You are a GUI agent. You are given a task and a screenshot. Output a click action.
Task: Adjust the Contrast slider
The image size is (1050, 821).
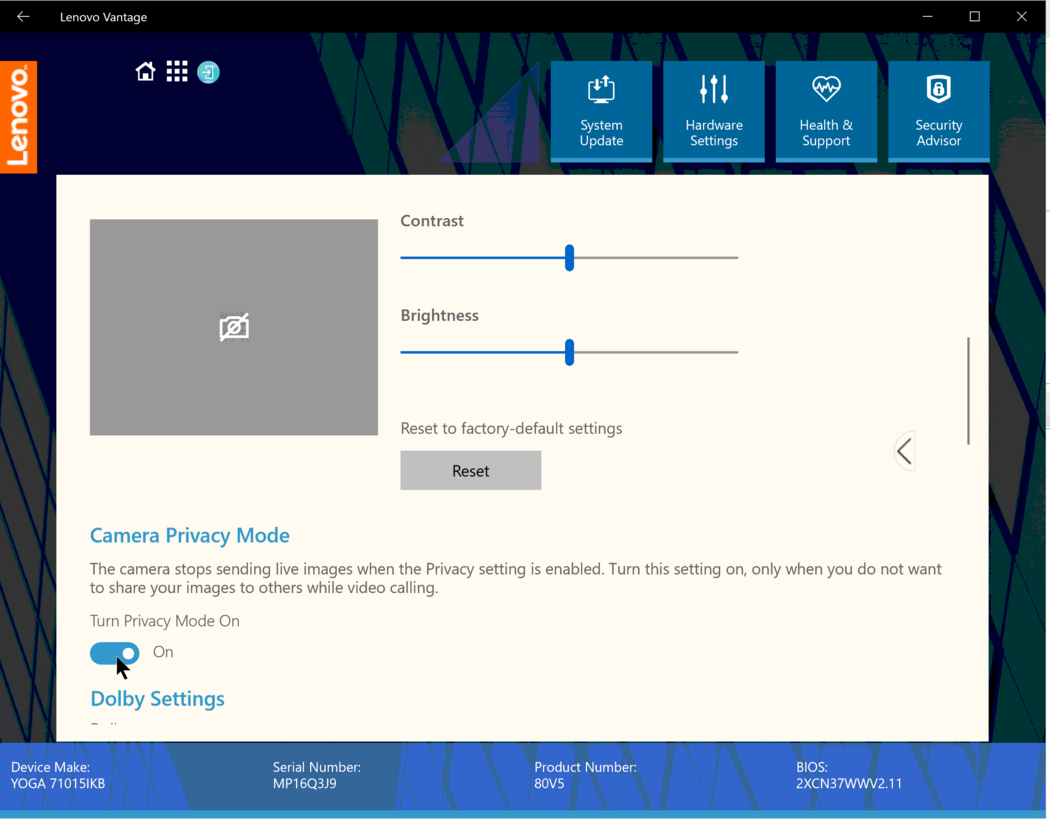pyautogui.click(x=569, y=257)
